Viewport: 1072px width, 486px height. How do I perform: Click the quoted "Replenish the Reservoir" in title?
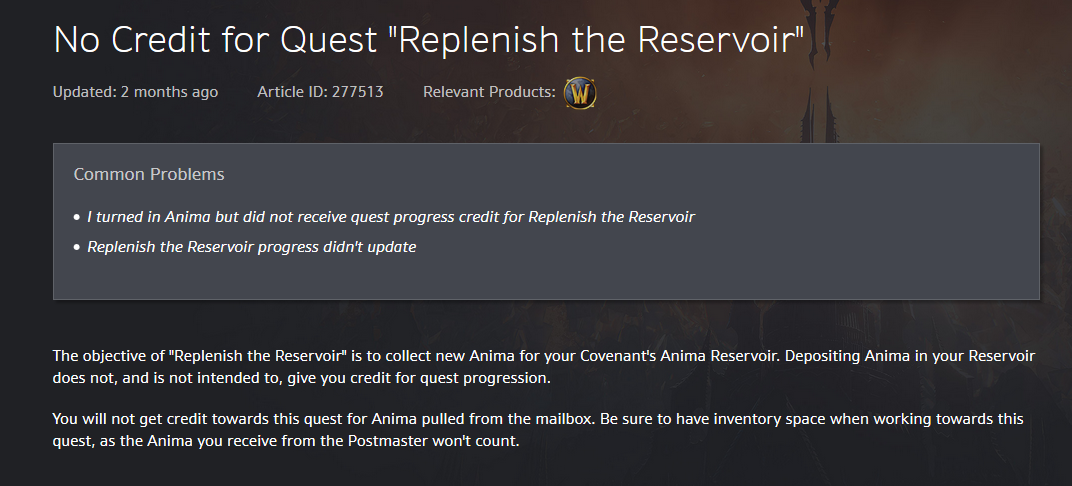click(600, 40)
